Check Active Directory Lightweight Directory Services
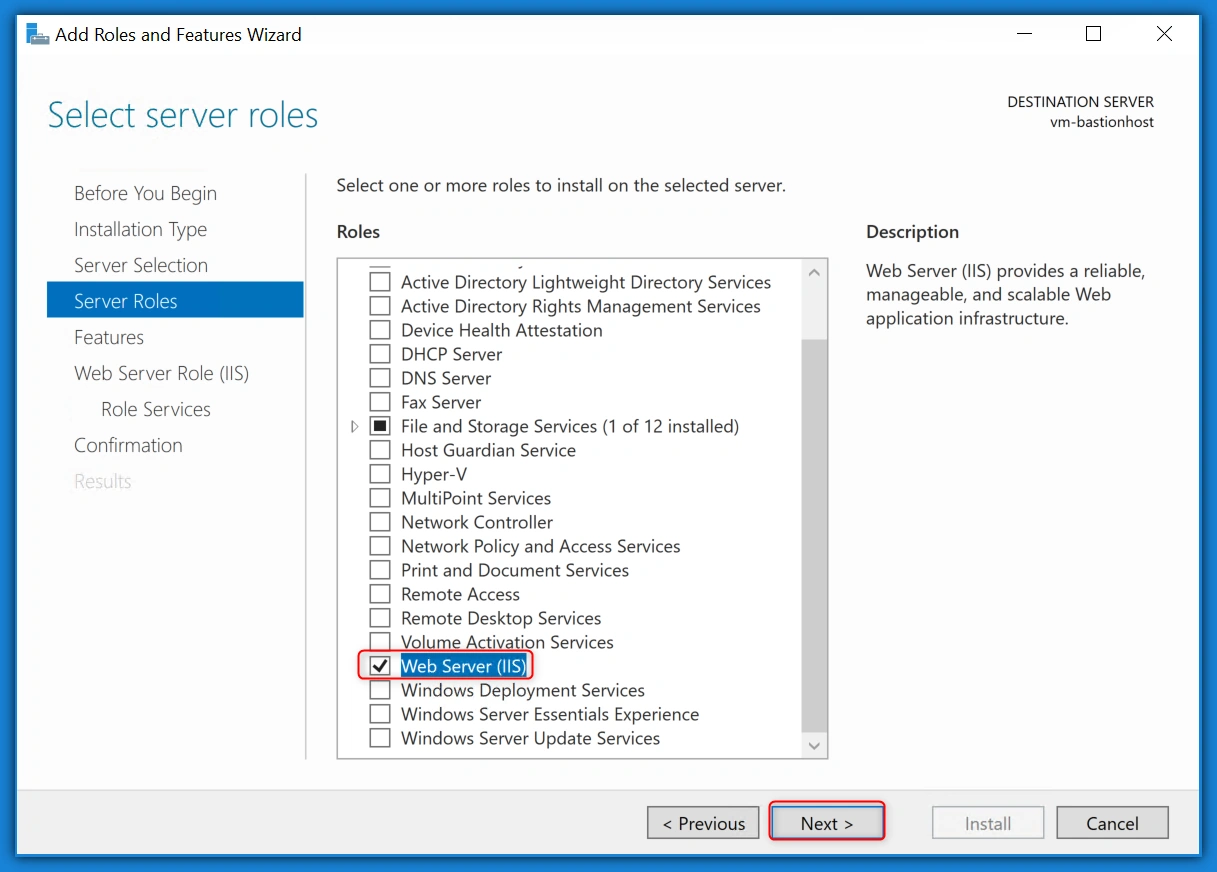The image size is (1217, 872). tap(380, 282)
